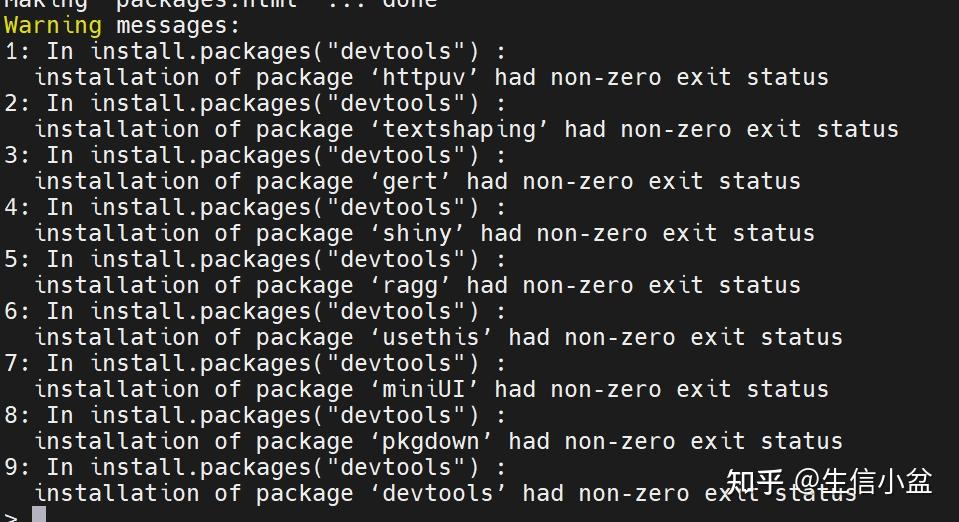Screen dimensions: 959x522
Task: Click the '>' R prompt symbol
Action: click(x=11, y=517)
